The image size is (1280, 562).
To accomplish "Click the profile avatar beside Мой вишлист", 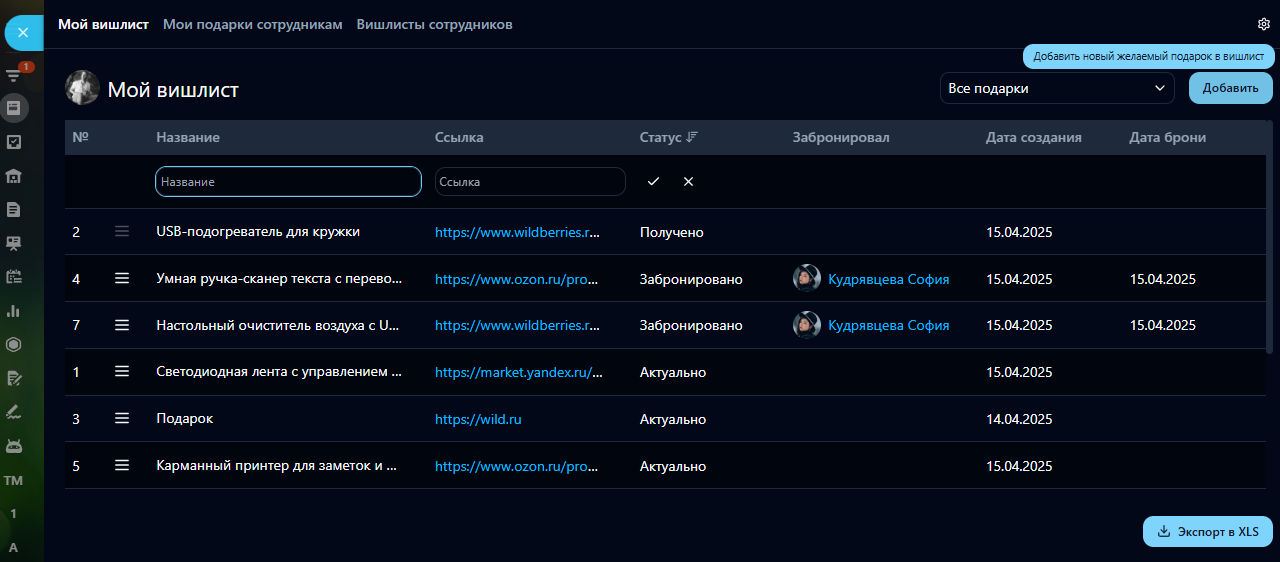I will point(82,88).
